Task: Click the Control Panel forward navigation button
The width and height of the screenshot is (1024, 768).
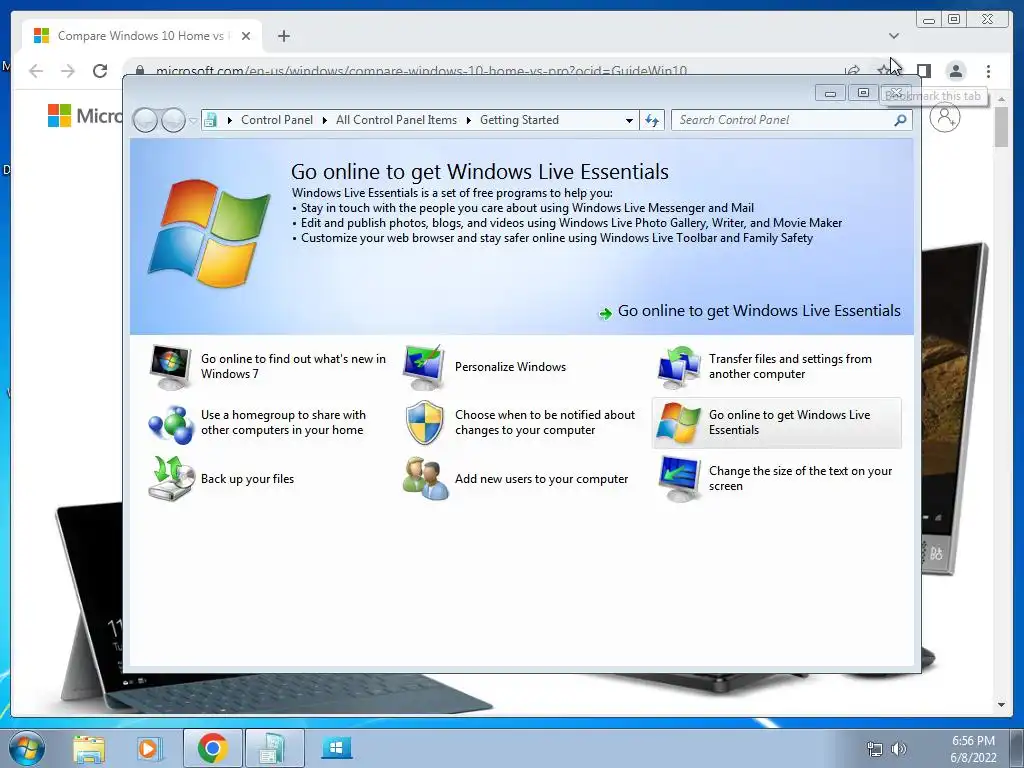Action: coord(173,120)
